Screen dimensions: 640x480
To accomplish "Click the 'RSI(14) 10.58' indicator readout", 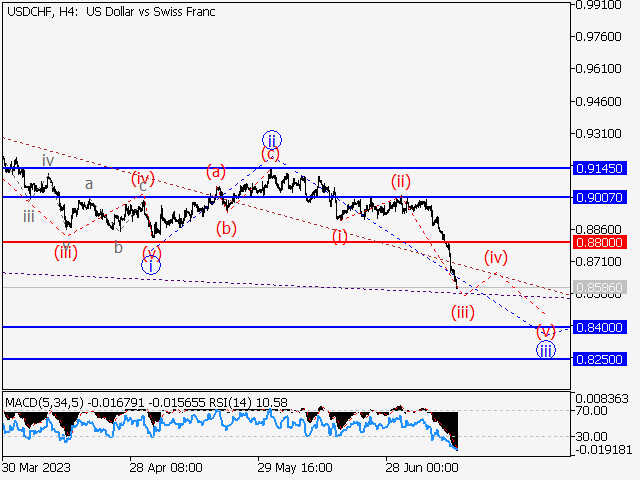I will click(x=248, y=403).
